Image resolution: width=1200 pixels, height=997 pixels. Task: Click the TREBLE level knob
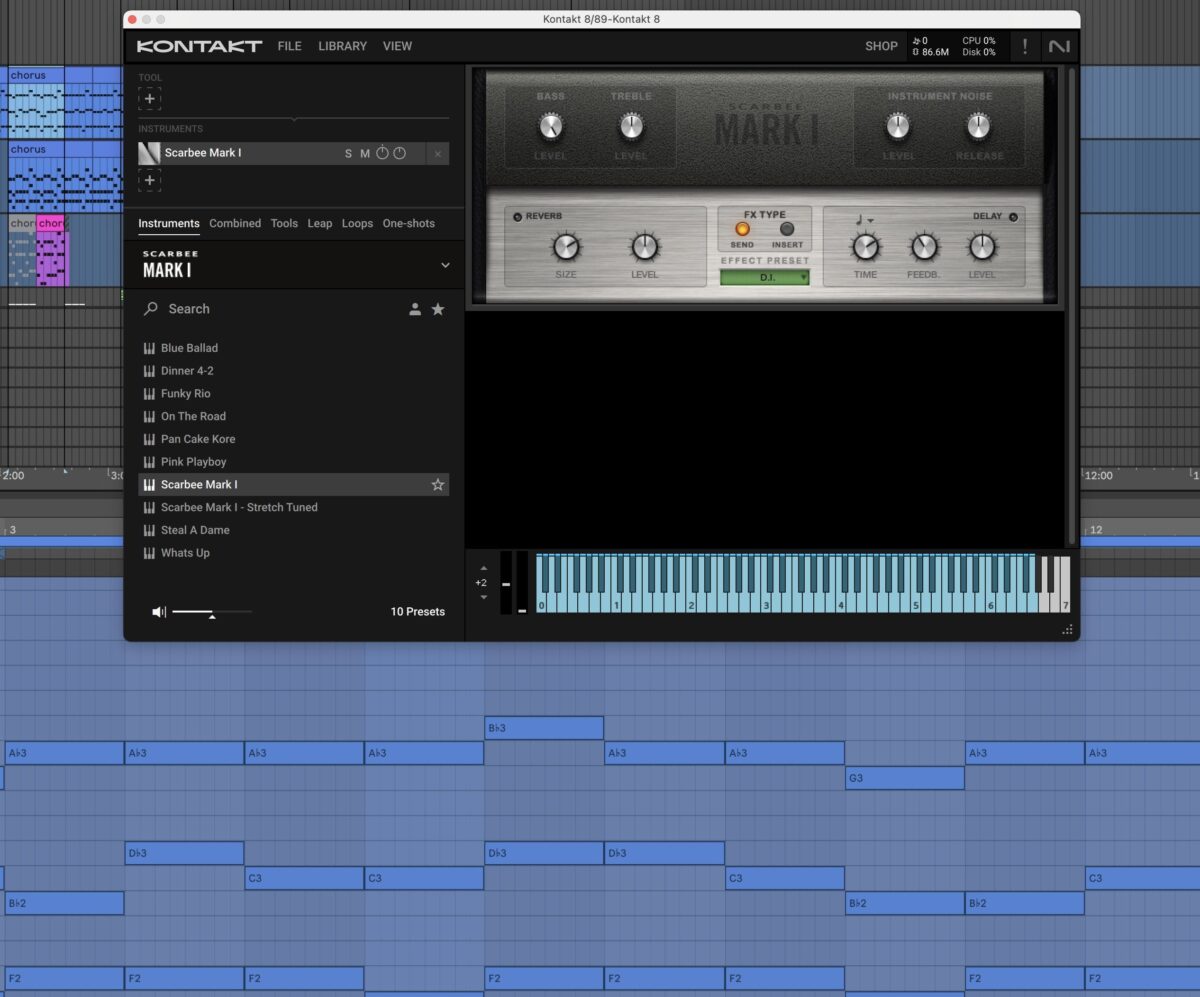point(631,126)
